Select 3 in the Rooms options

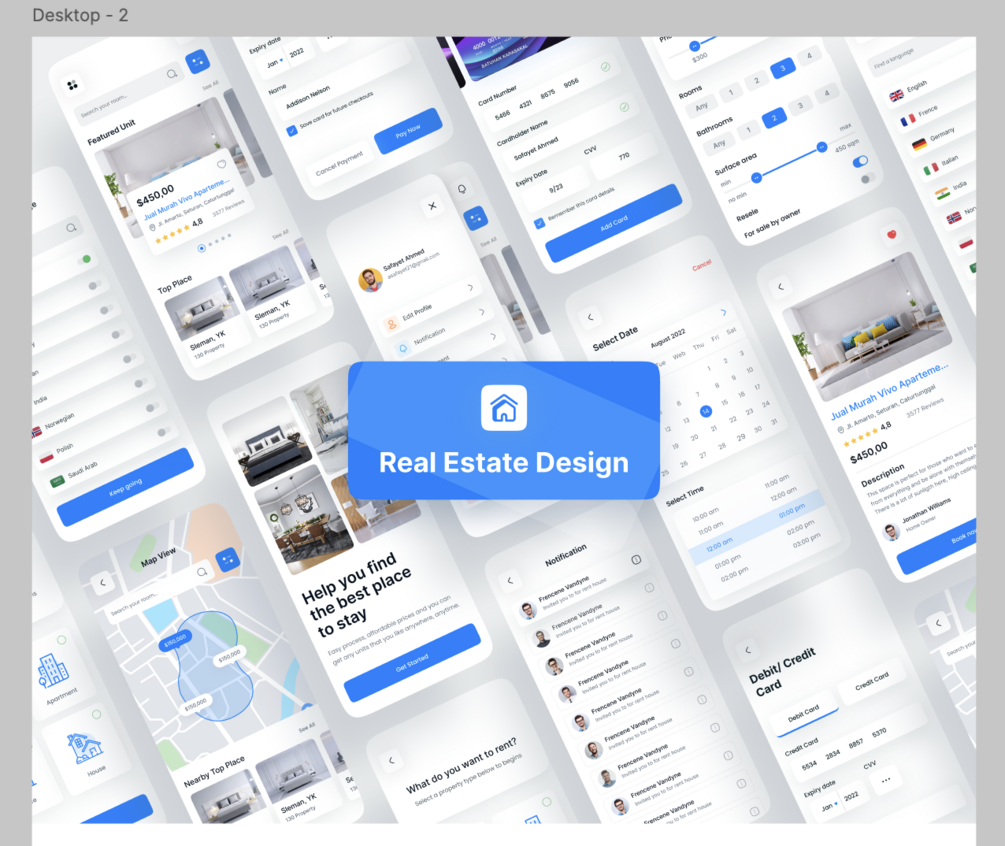tap(783, 68)
